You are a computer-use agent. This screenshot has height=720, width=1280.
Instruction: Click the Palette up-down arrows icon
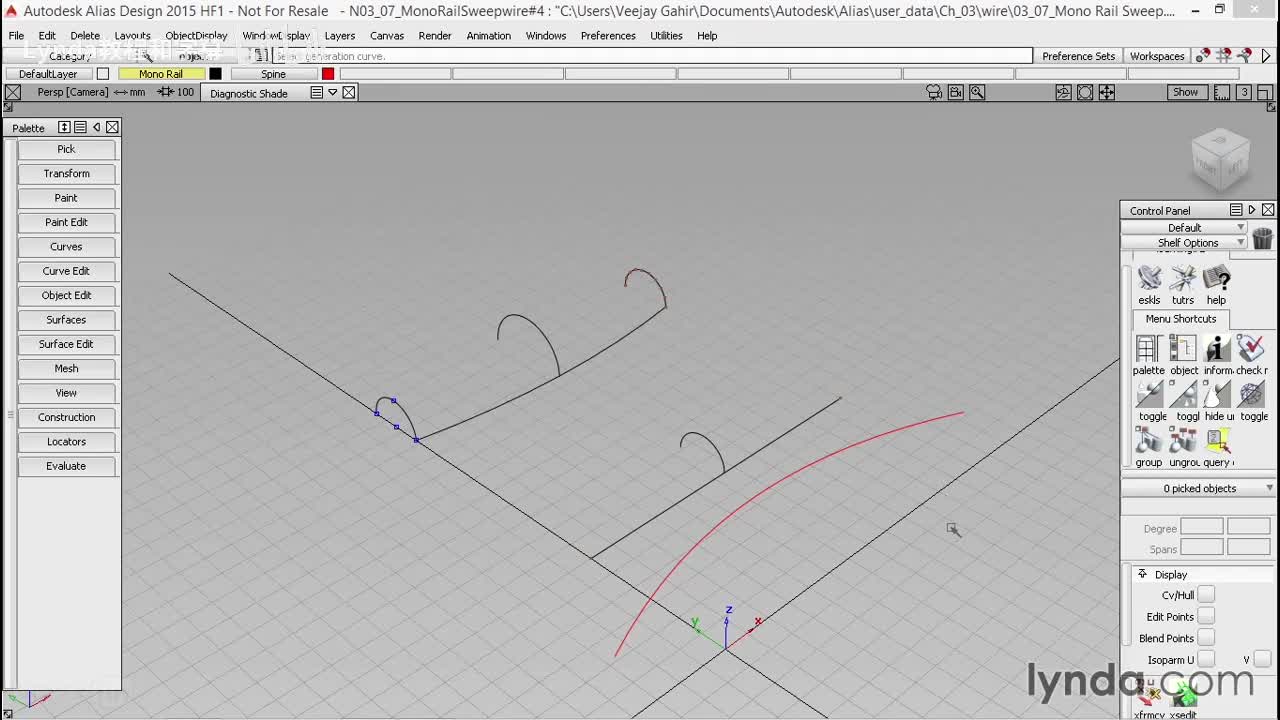pyautogui.click(x=64, y=127)
